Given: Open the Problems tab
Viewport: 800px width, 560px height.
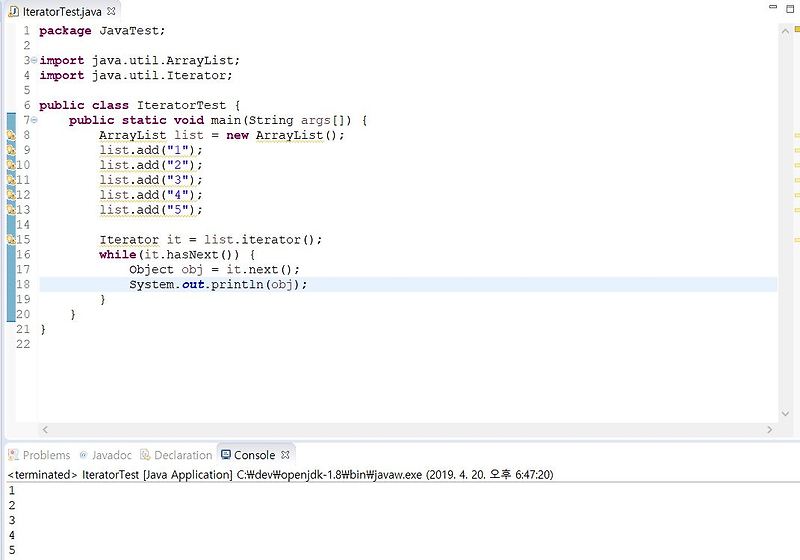Looking at the screenshot, I should 40,455.
